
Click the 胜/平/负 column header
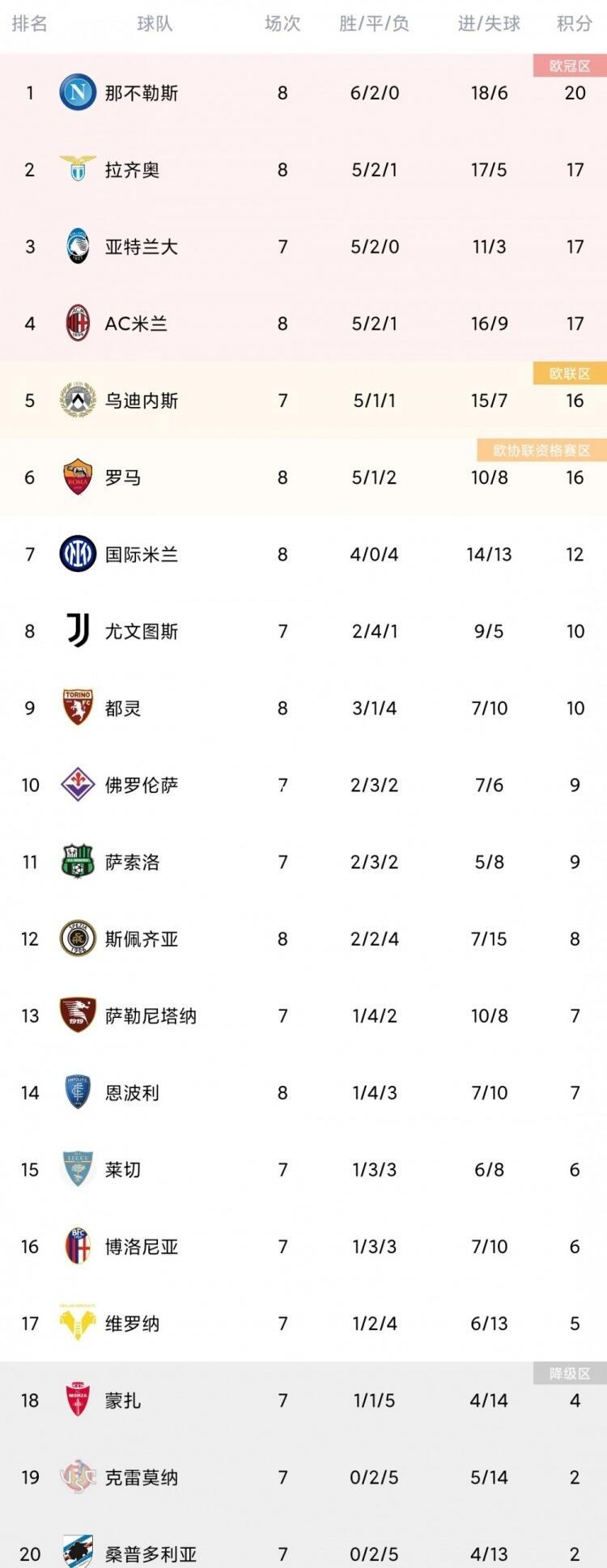click(374, 23)
